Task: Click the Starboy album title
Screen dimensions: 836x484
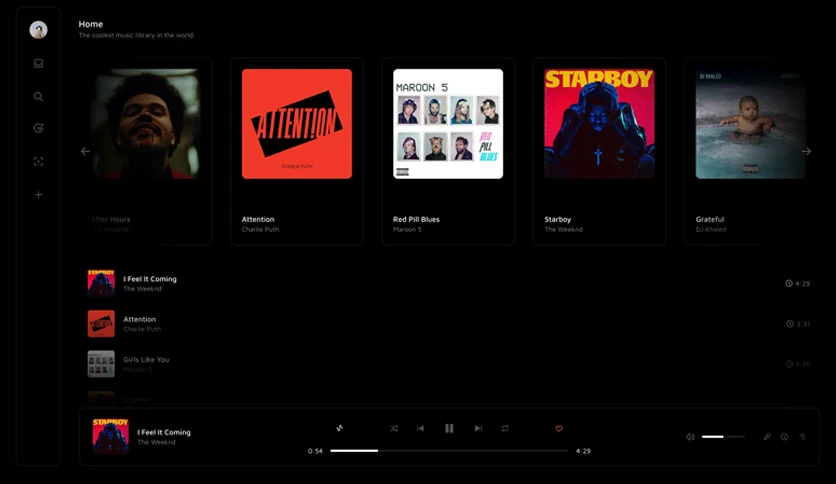Action: 558,219
